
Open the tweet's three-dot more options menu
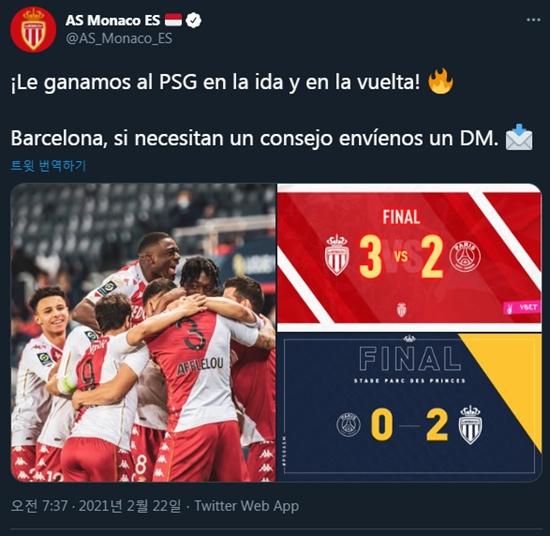(x=533, y=20)
